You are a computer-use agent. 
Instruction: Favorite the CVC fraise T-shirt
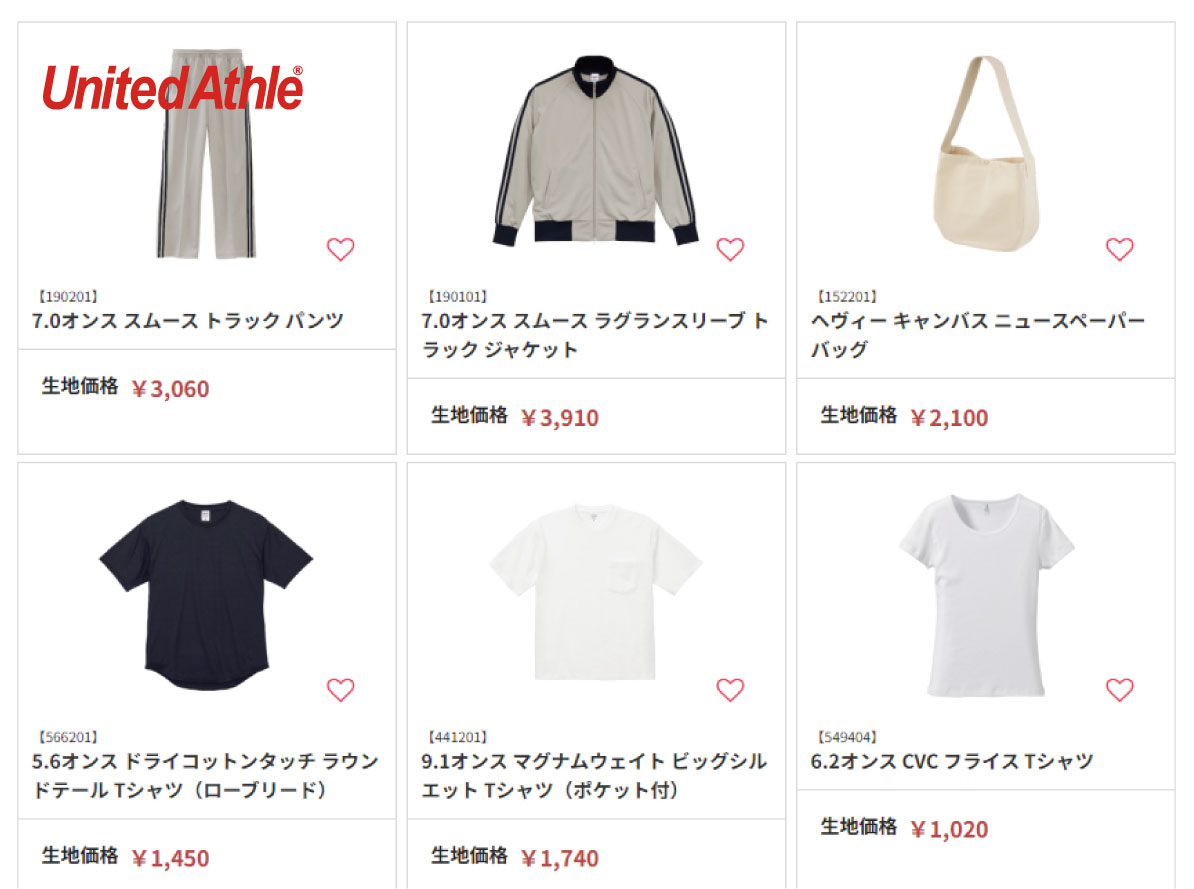1119,689
